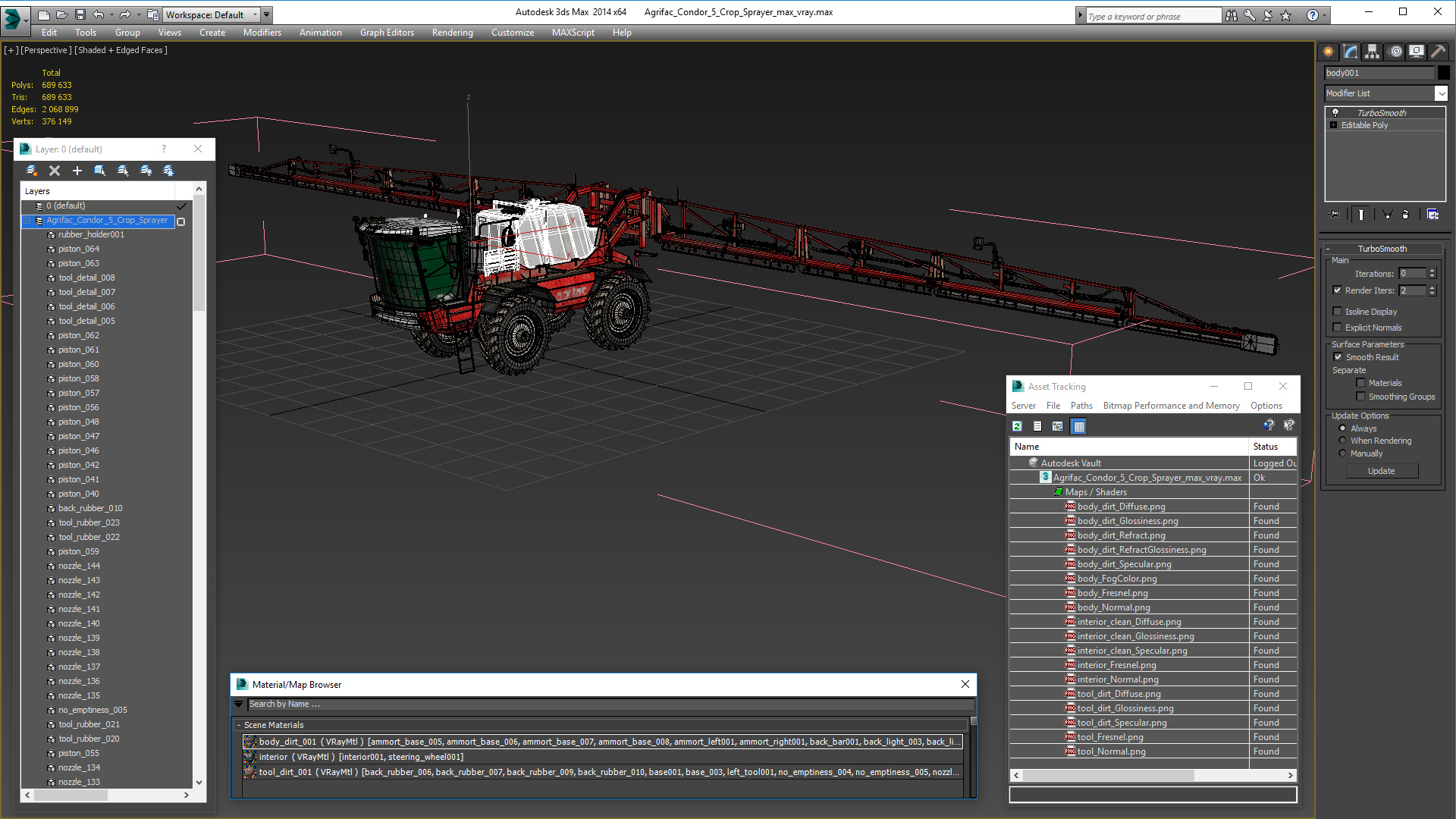Click Refresh icon in Asset Tracking
The image size is (1456, 819).
point(1018,426)
